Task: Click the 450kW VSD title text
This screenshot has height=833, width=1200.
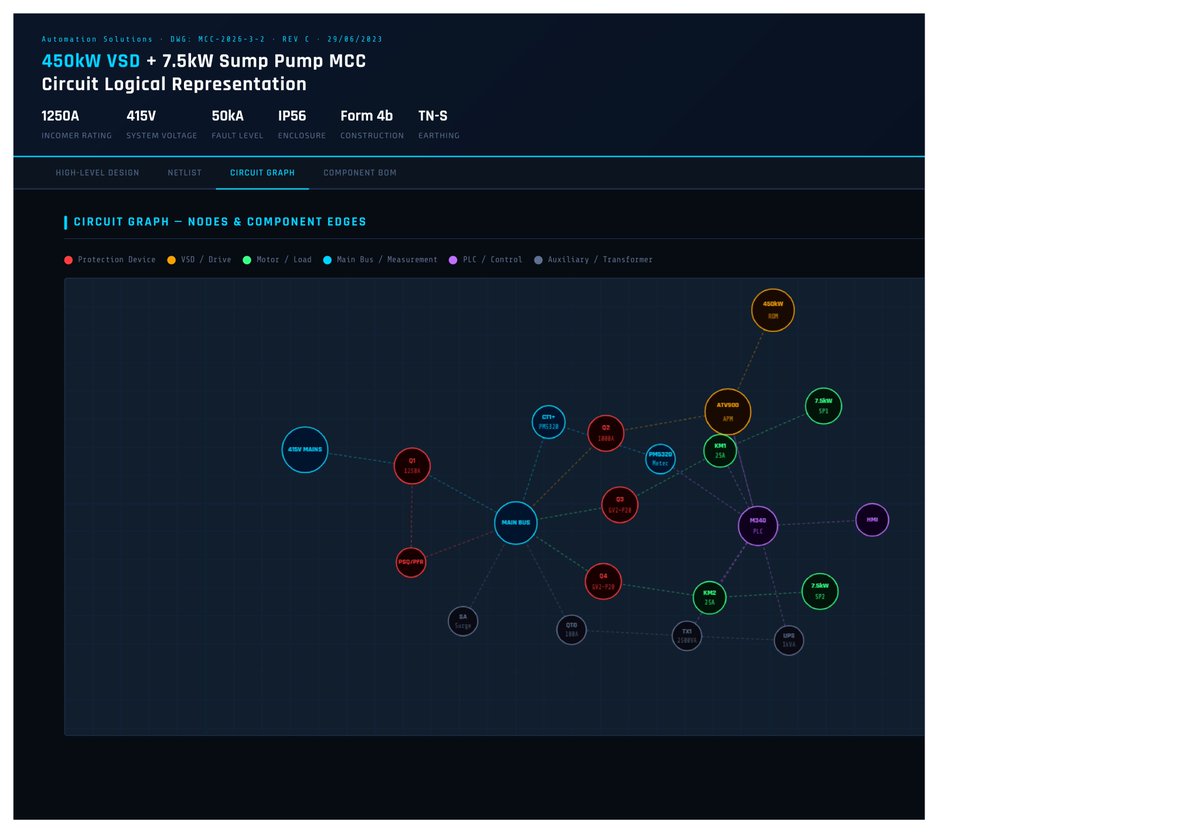Action: pos(91,61)
